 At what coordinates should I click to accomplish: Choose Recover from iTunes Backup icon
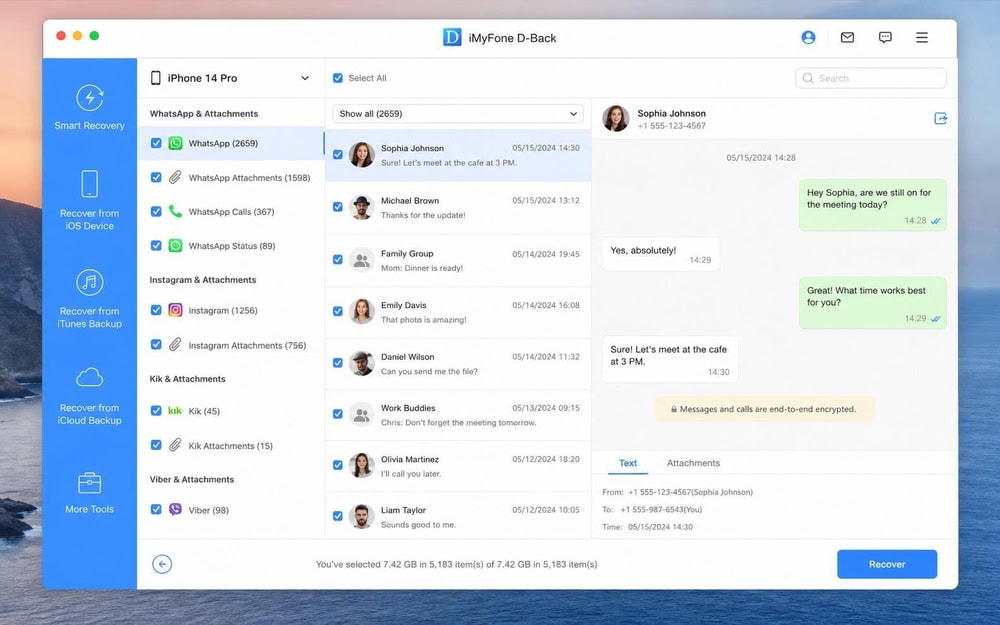click(89, 283)
